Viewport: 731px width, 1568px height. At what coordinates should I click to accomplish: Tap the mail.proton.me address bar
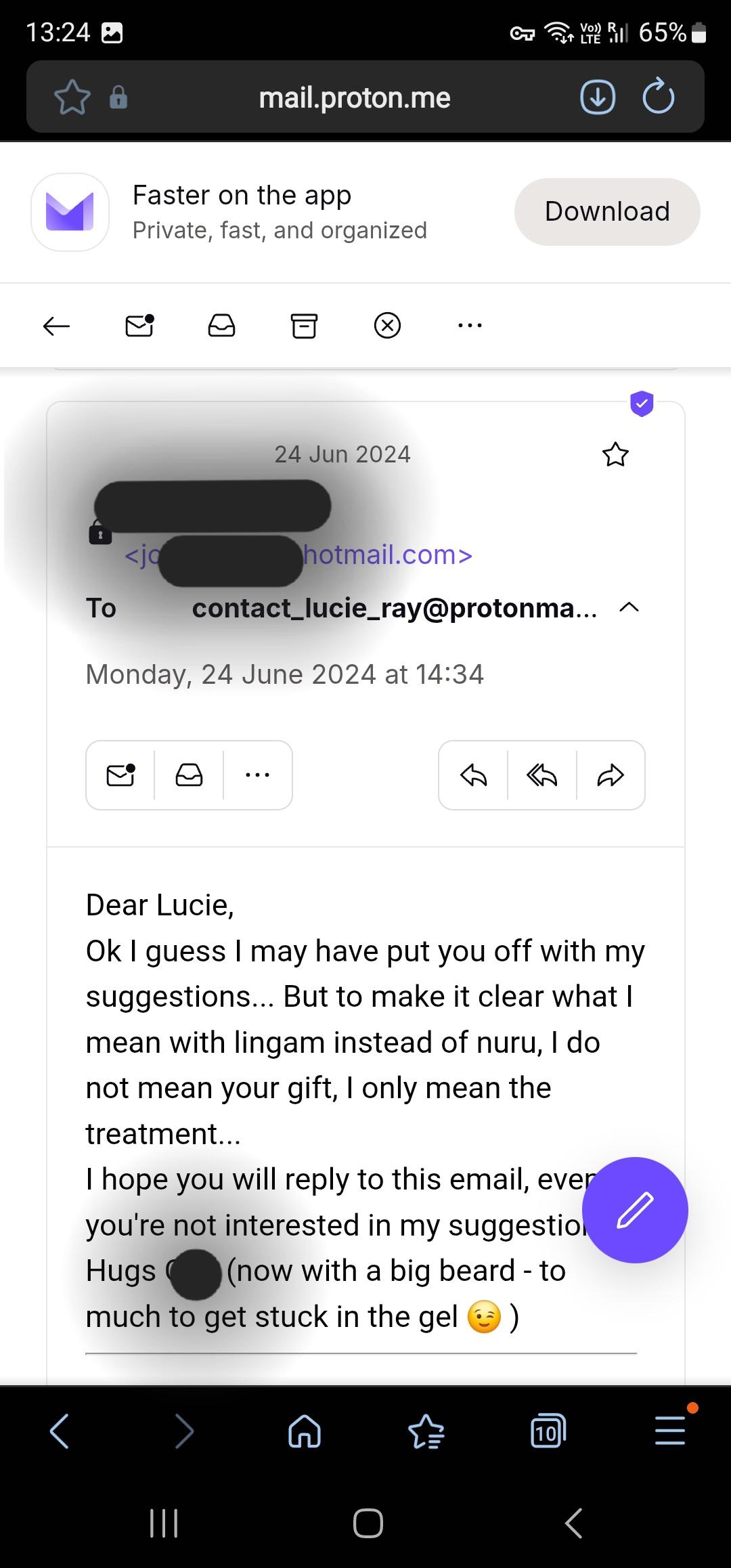355,97
